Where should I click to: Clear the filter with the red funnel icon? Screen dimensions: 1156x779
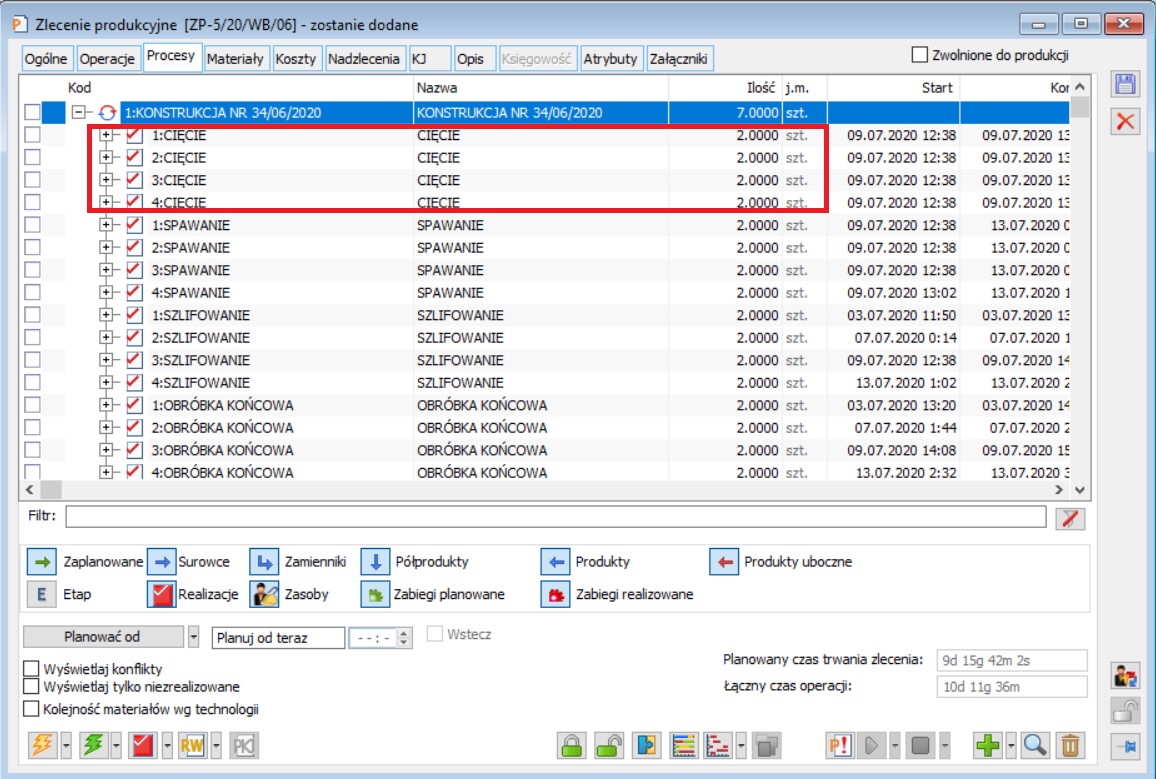pyautogui.click(x=1070, y=517)
